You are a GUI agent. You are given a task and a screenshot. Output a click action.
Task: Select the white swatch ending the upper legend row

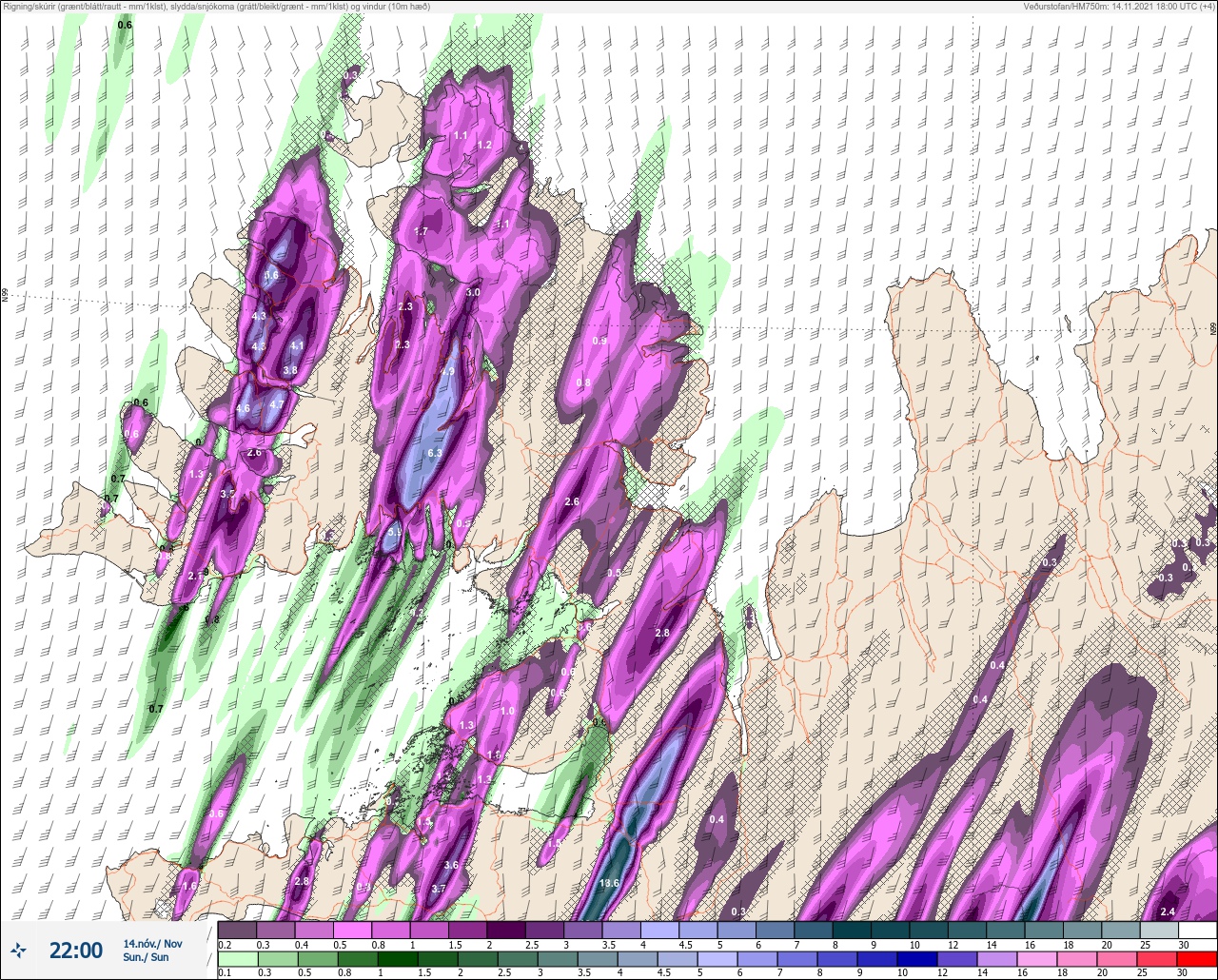(1197, 931)
